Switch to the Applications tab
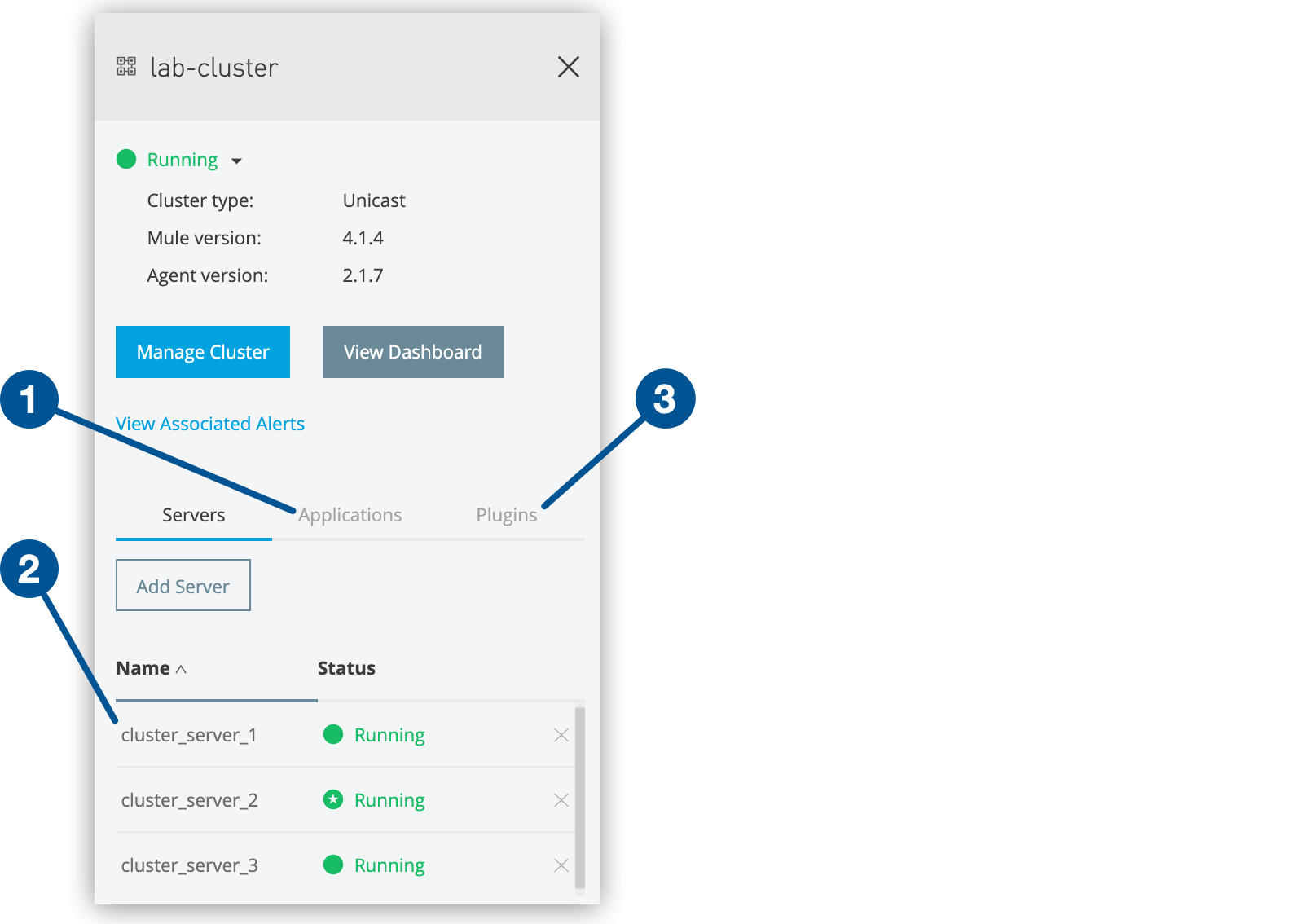 click(350, 515)
